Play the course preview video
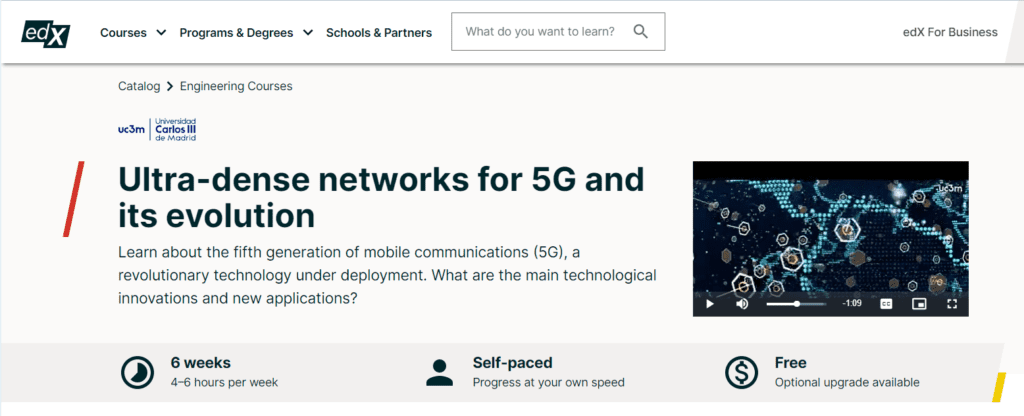This screenshot has height=416, width=1024. click(710, 304)
